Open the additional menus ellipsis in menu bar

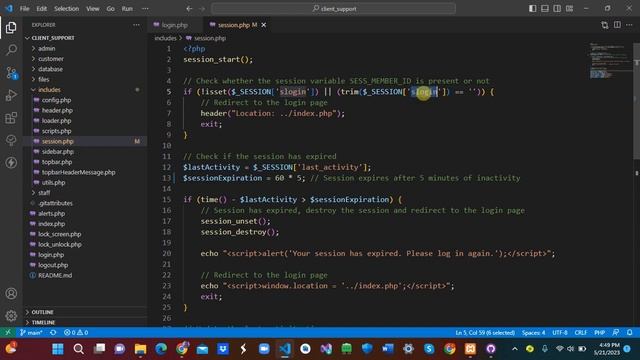pos(145,9)
